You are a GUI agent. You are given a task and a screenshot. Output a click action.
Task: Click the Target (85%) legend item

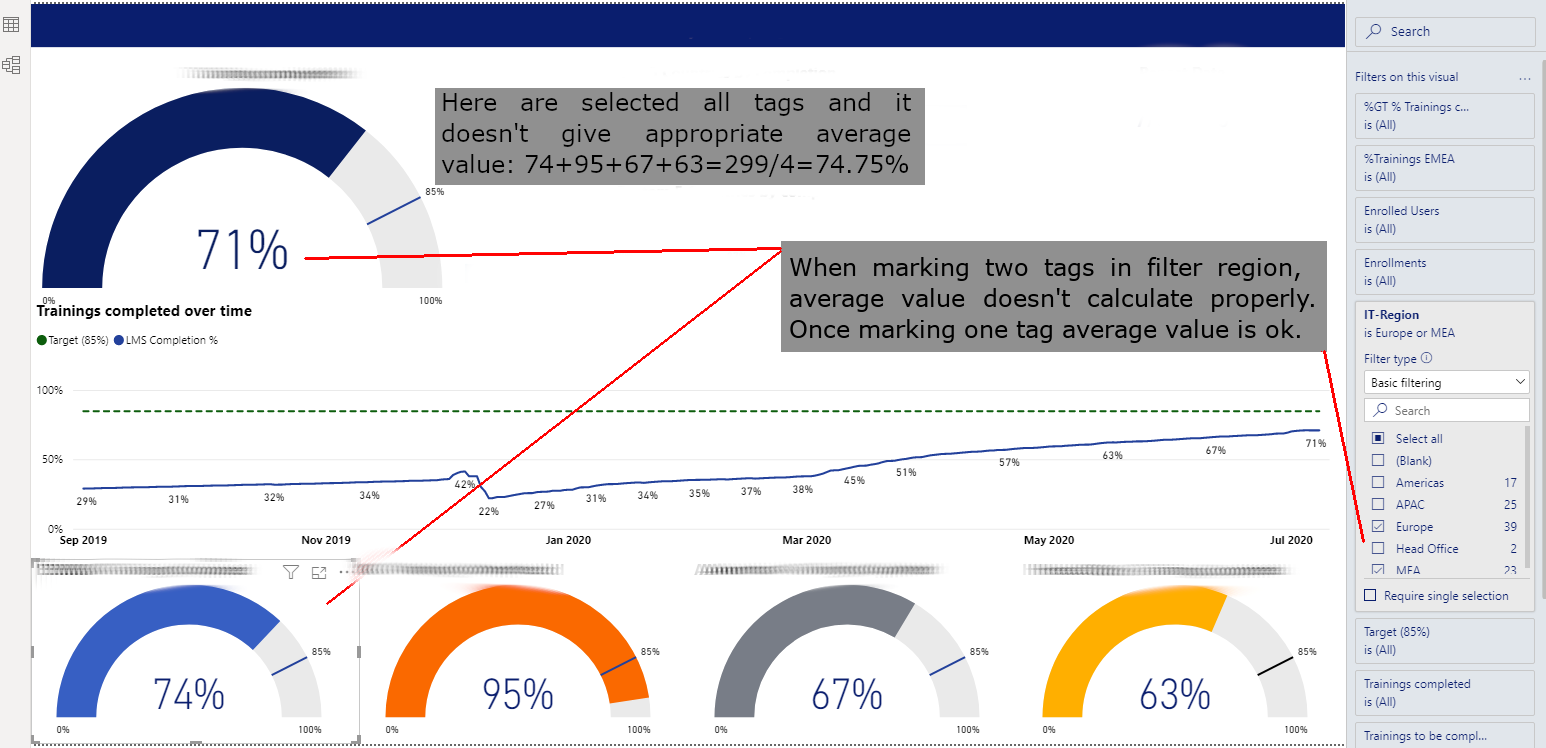(x=73, y=340)
